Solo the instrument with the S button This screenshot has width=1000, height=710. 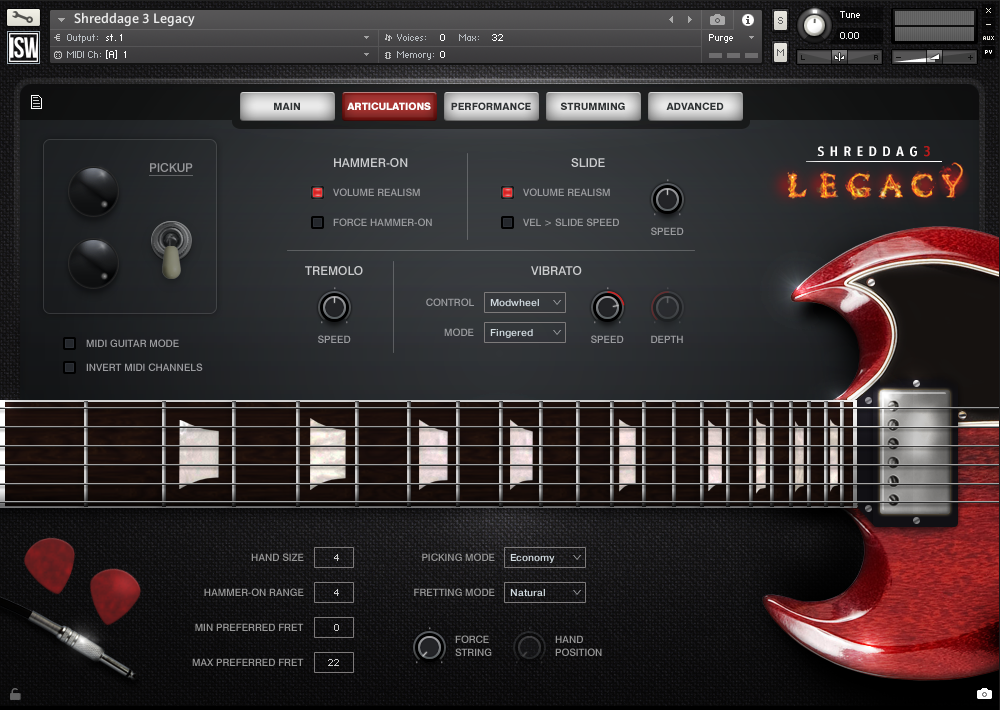coord(780,21)
